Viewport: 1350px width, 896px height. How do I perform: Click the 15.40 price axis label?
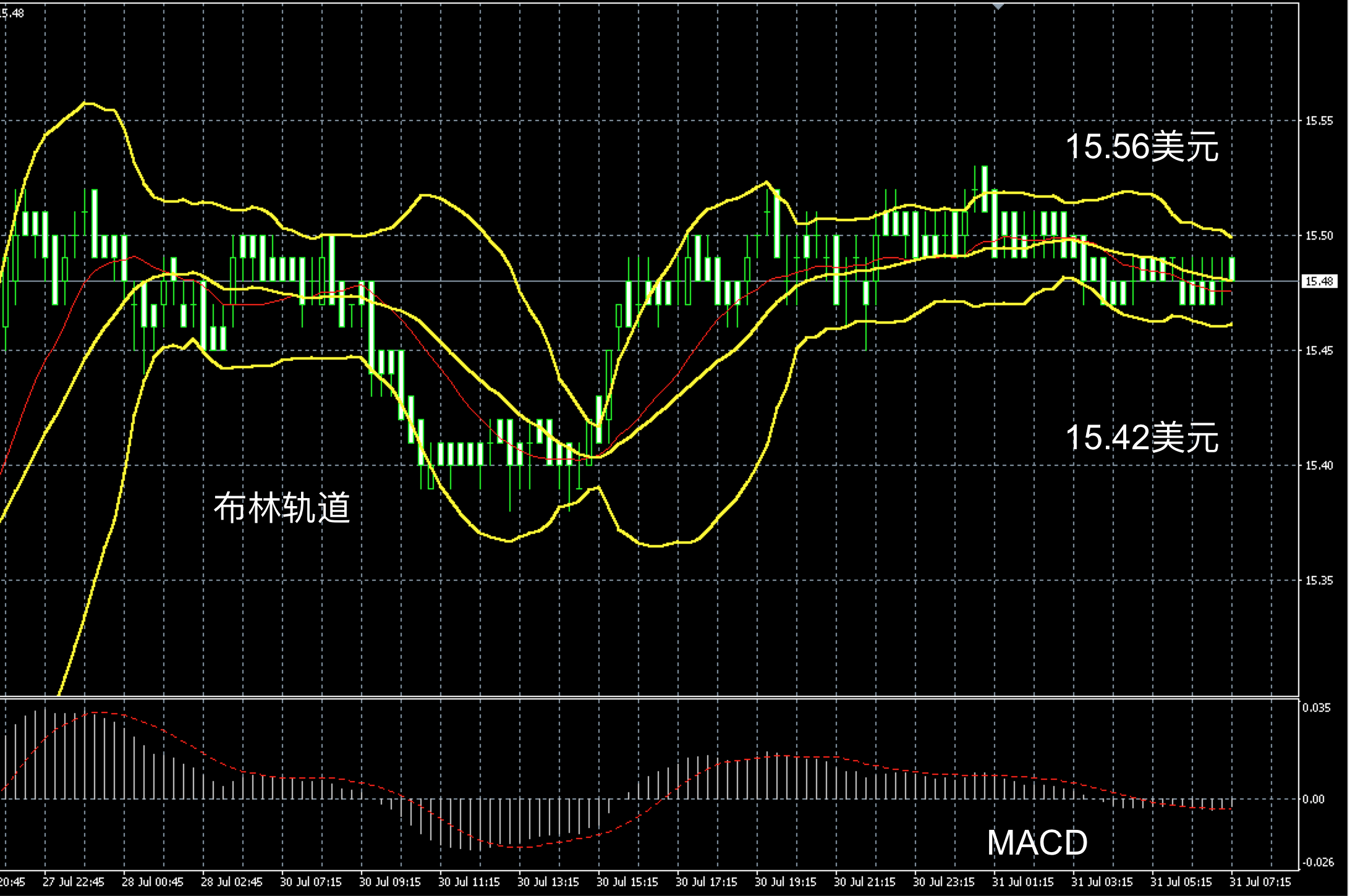click(x=1318, y=465)
